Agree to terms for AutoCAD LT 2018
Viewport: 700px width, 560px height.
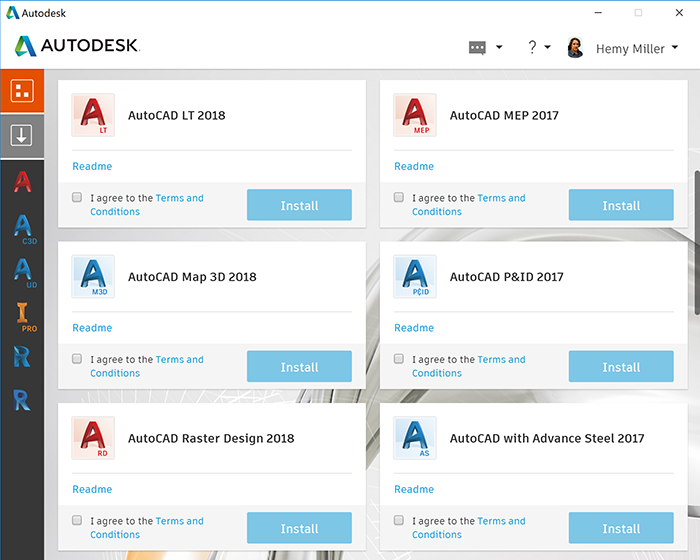pos(77,197)
